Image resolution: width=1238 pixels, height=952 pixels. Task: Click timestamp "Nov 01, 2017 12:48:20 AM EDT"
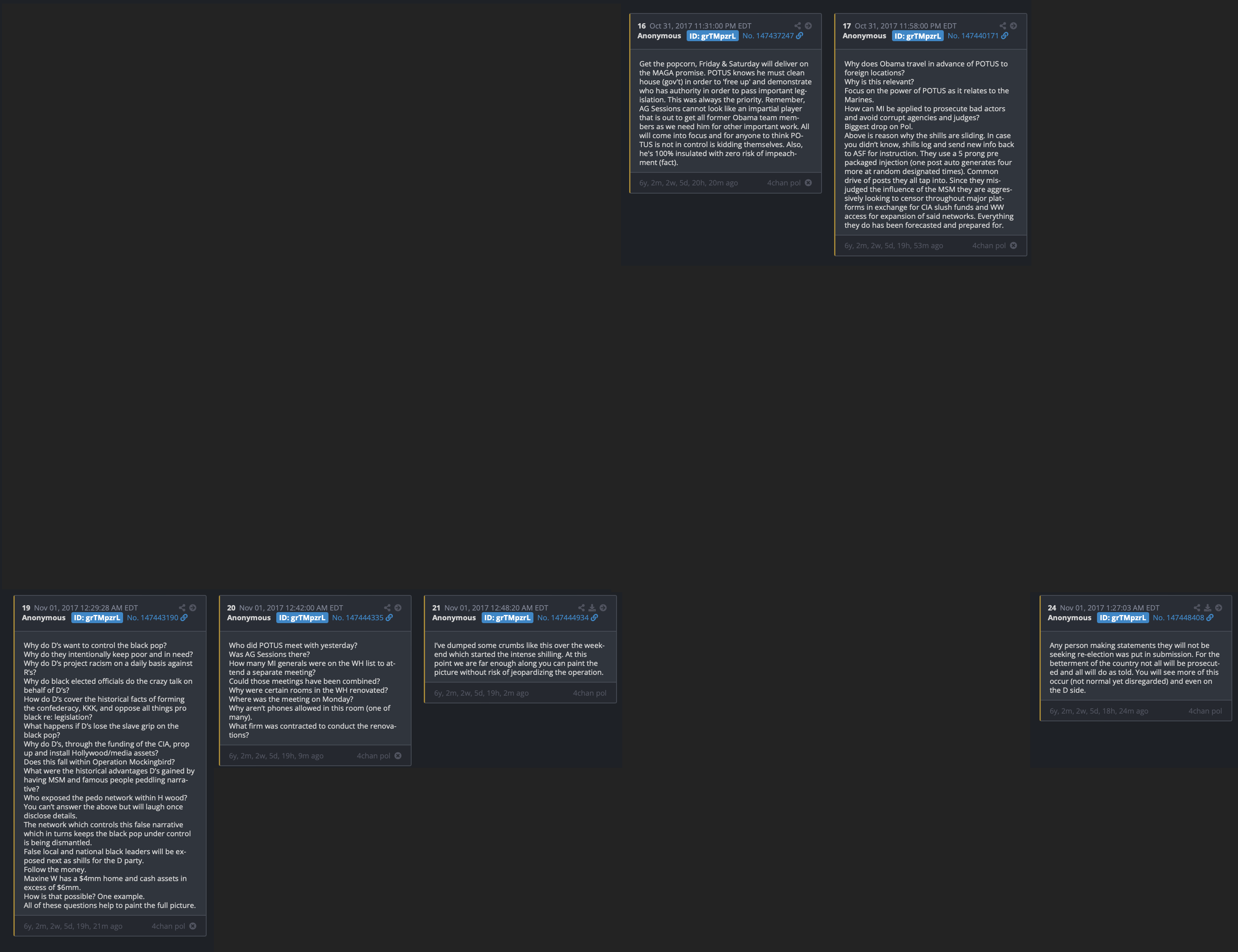(496, 608)
